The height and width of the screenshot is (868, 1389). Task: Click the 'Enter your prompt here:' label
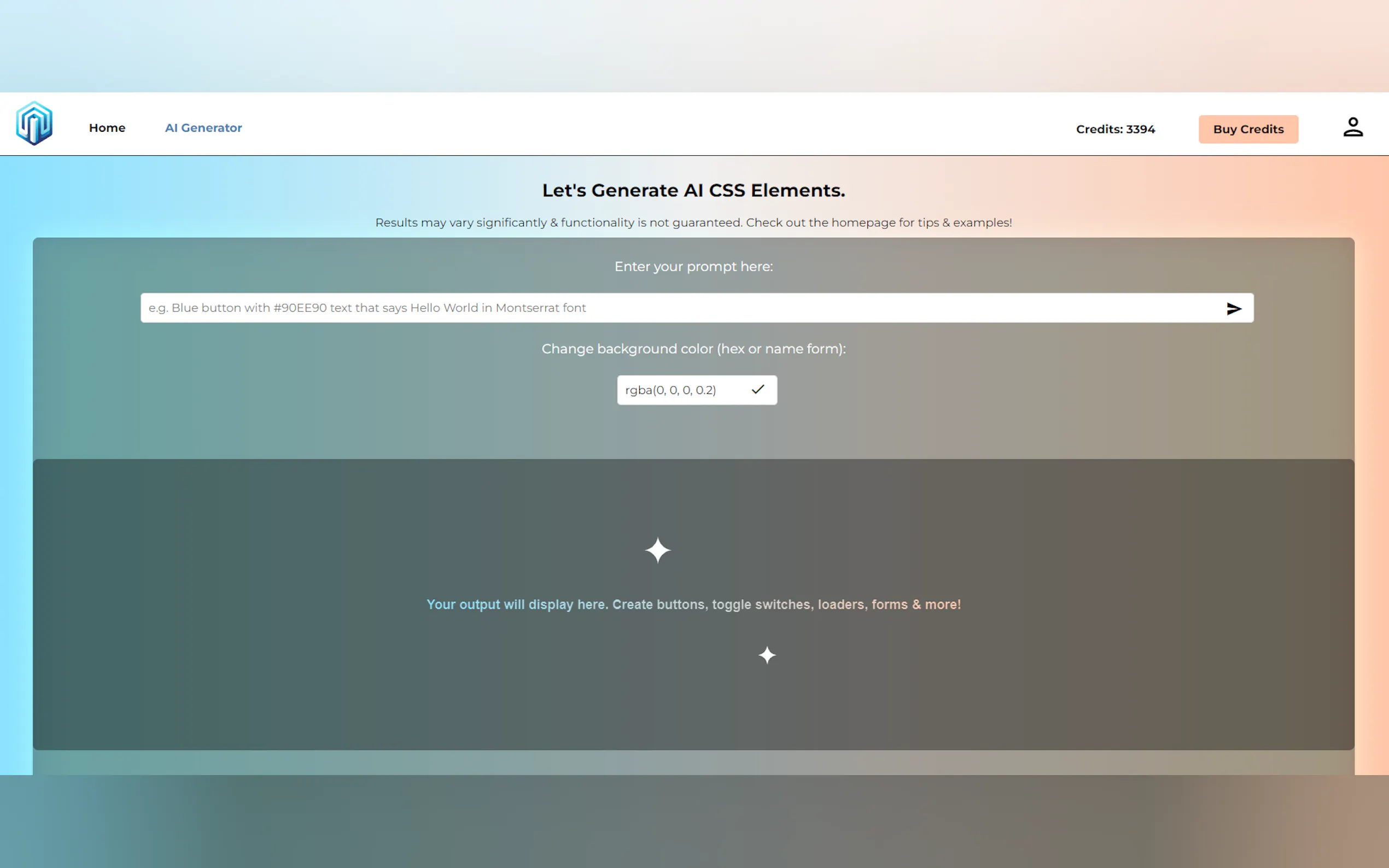(693, 266)
